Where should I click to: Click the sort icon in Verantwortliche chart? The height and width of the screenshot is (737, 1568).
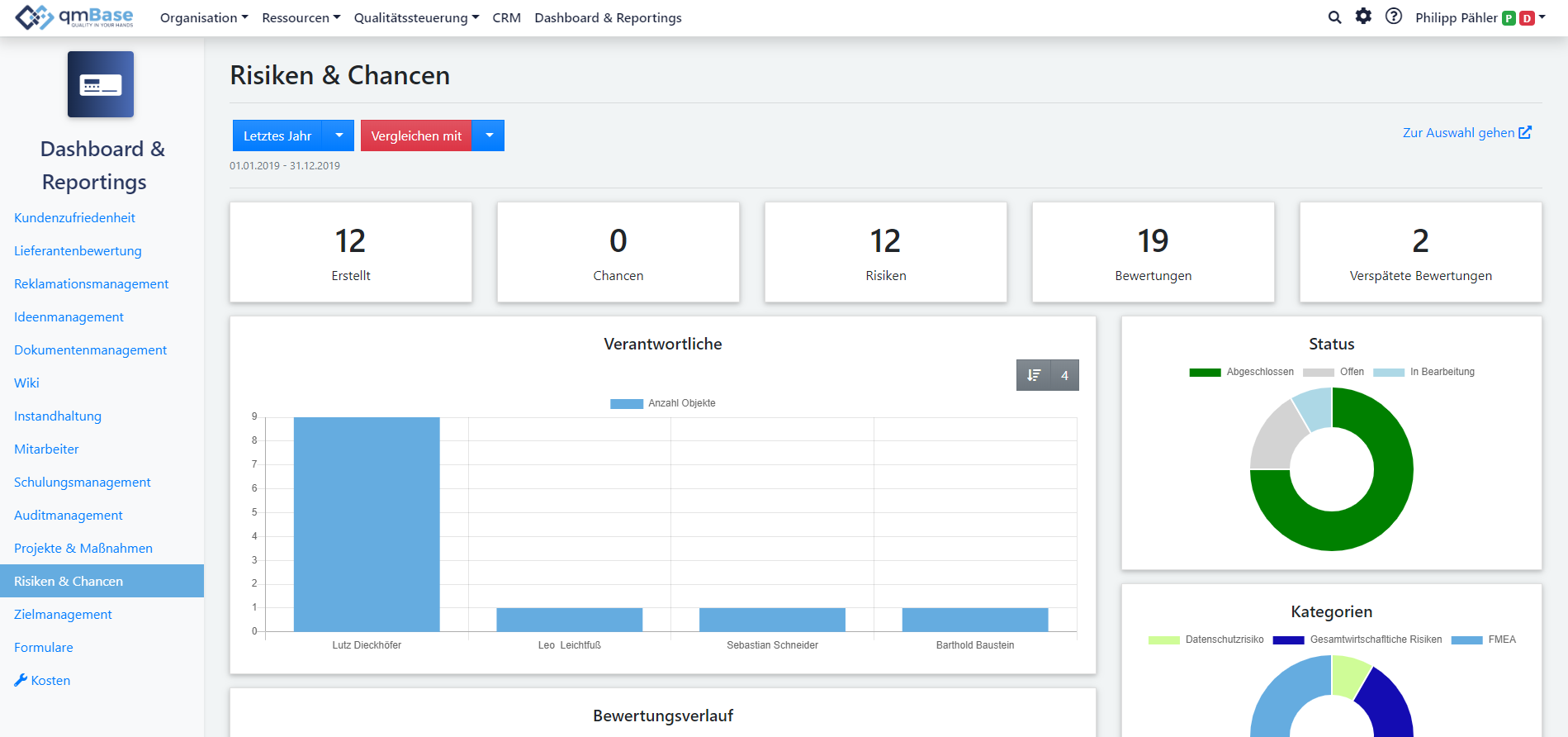1034,375
